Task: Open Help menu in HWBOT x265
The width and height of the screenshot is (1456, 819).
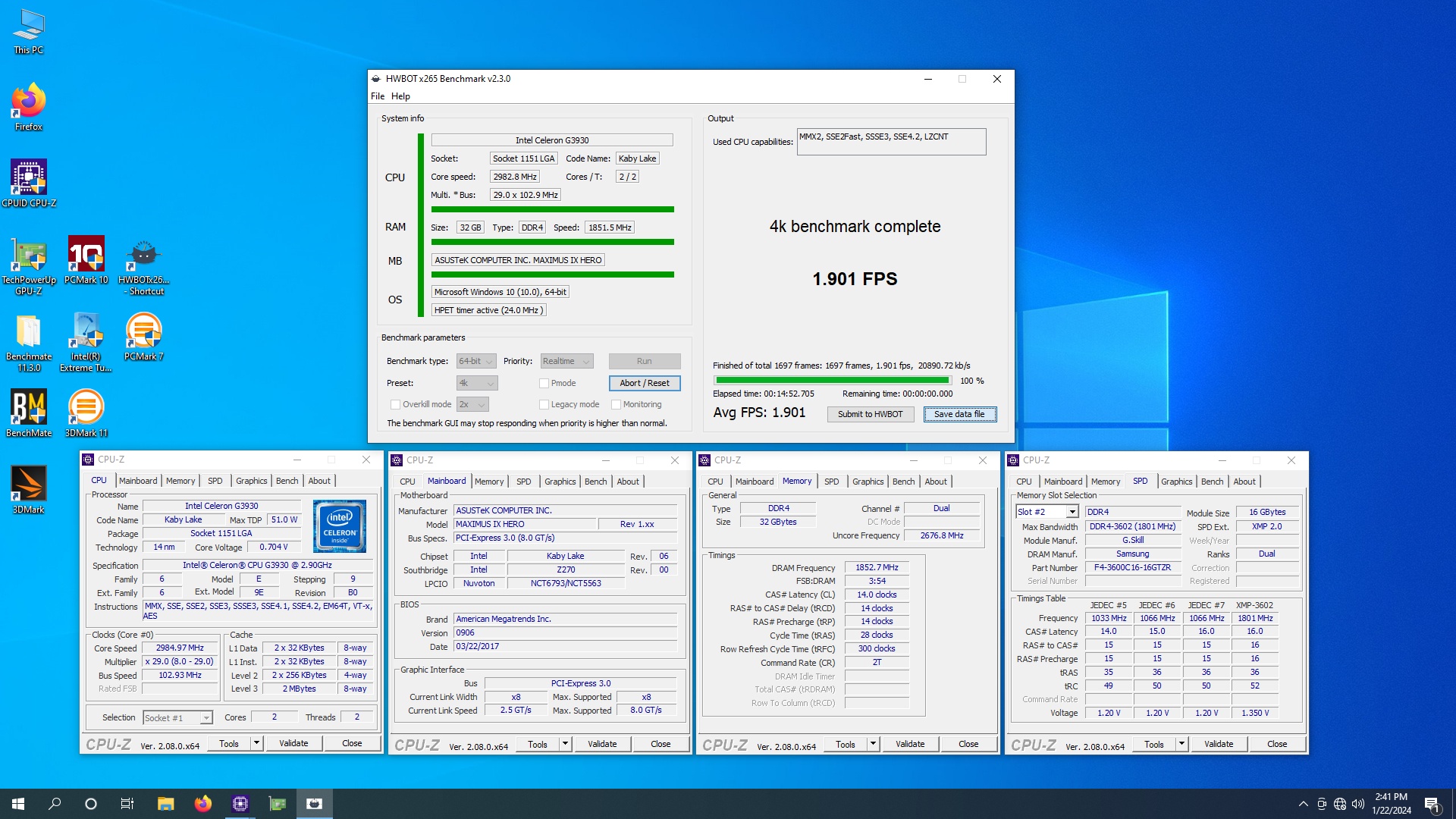Action: (x=400, y=96)
